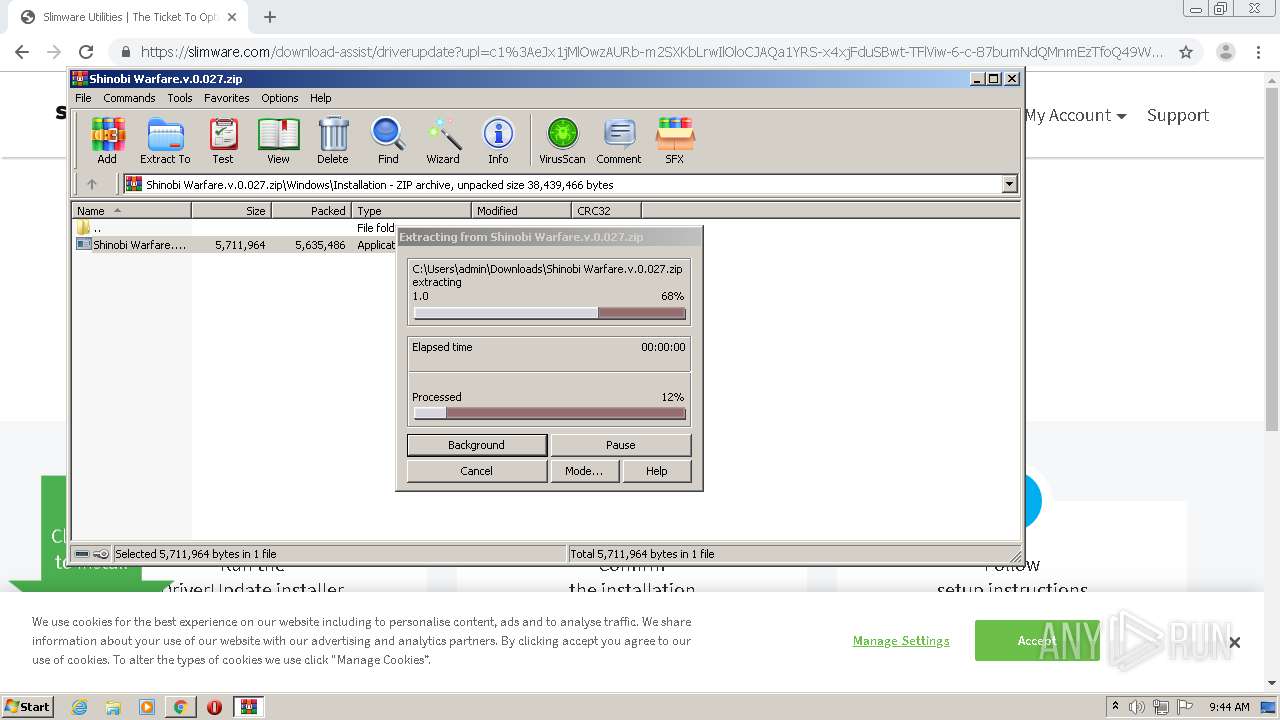Open Chrome three-dot menu
This screenshot has width=1280, height=720.
[1260, 52]
